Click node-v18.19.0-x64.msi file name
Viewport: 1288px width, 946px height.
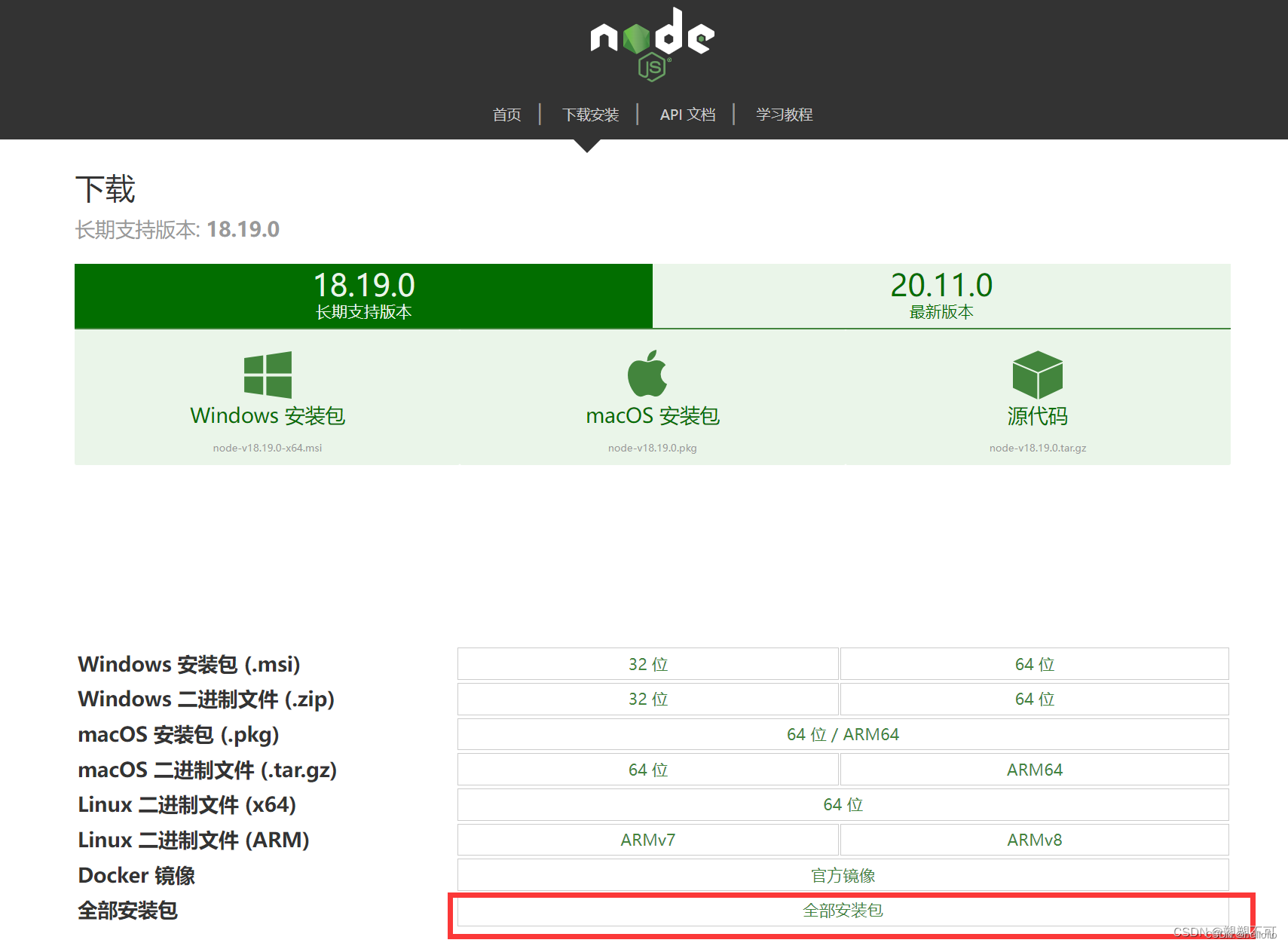click(268, 448)
